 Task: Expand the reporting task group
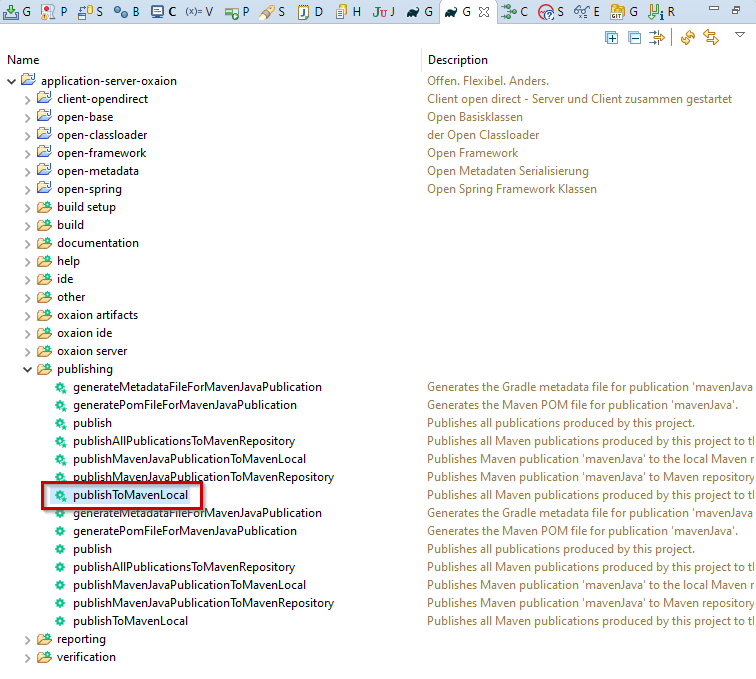tap(28, 639)
